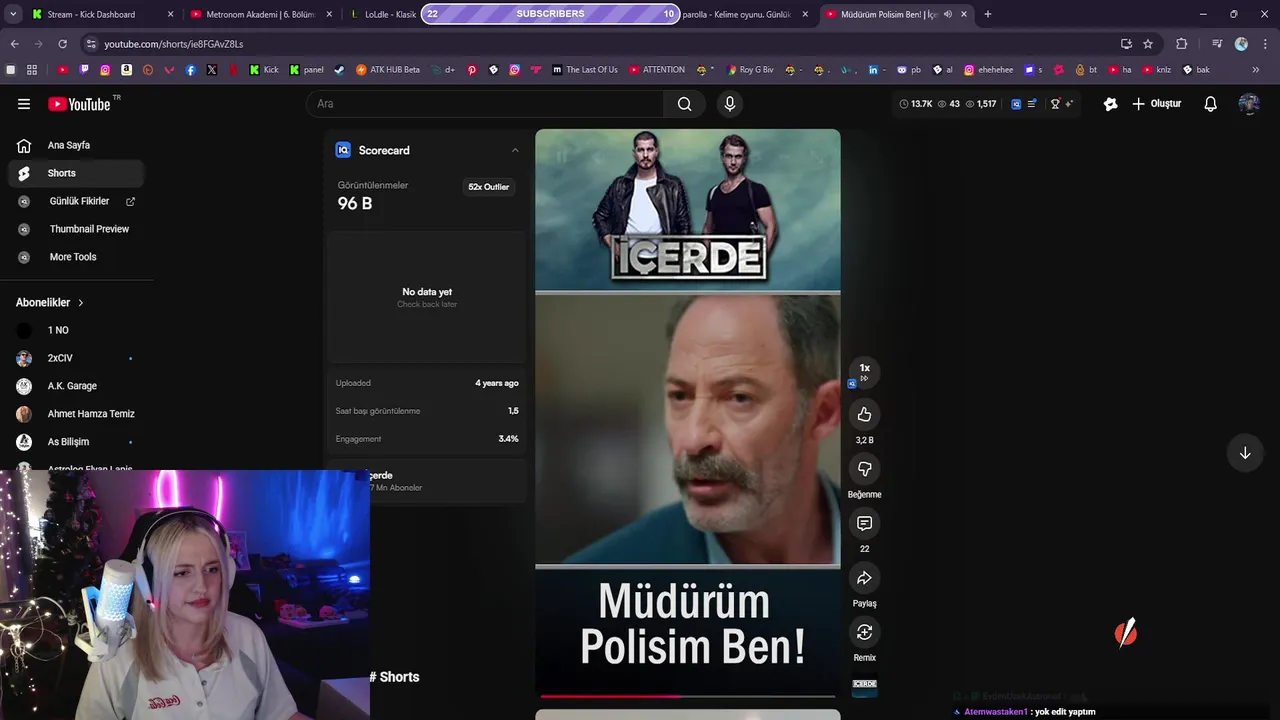Open Günlük Fikirler in sidebar
Viewport: 1280px width, 720px height.
click(x=77, y=201)
